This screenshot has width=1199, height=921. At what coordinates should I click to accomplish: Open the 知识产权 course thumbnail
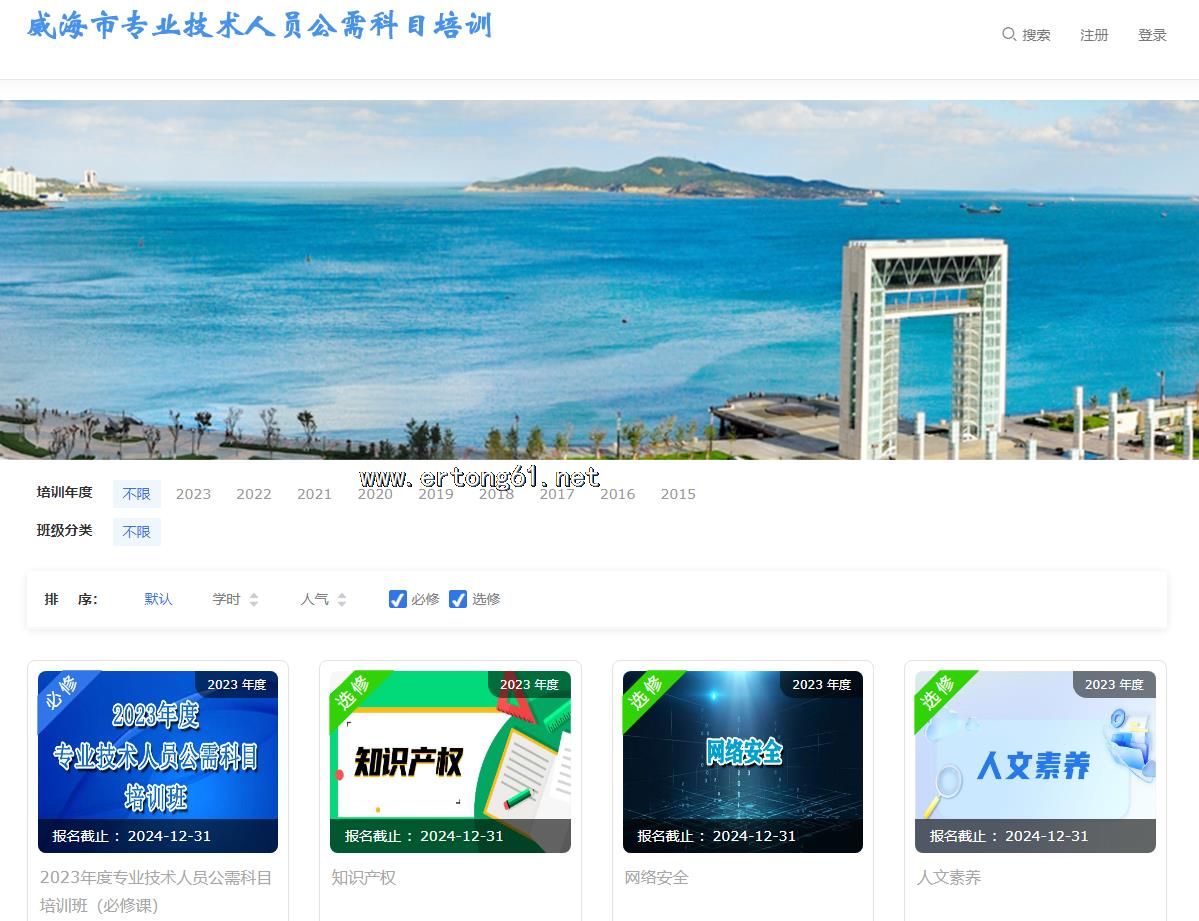coord(450,761)
